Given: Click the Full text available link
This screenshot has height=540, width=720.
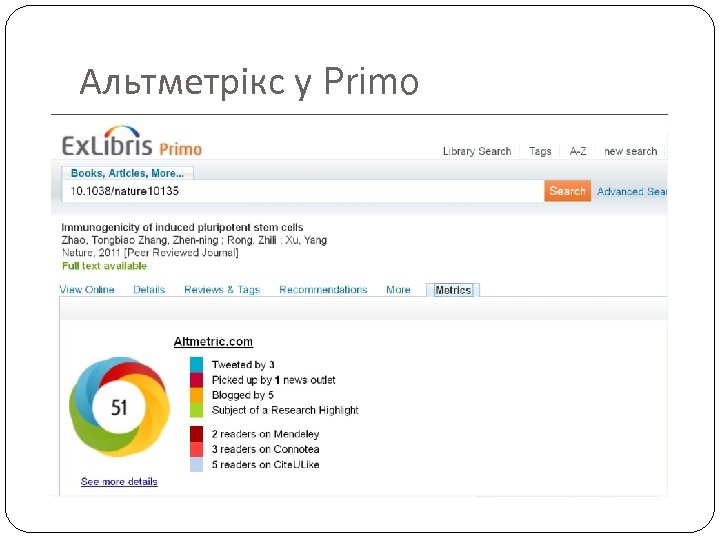Looking at the screenshot, I should click(x=104, y=266).
